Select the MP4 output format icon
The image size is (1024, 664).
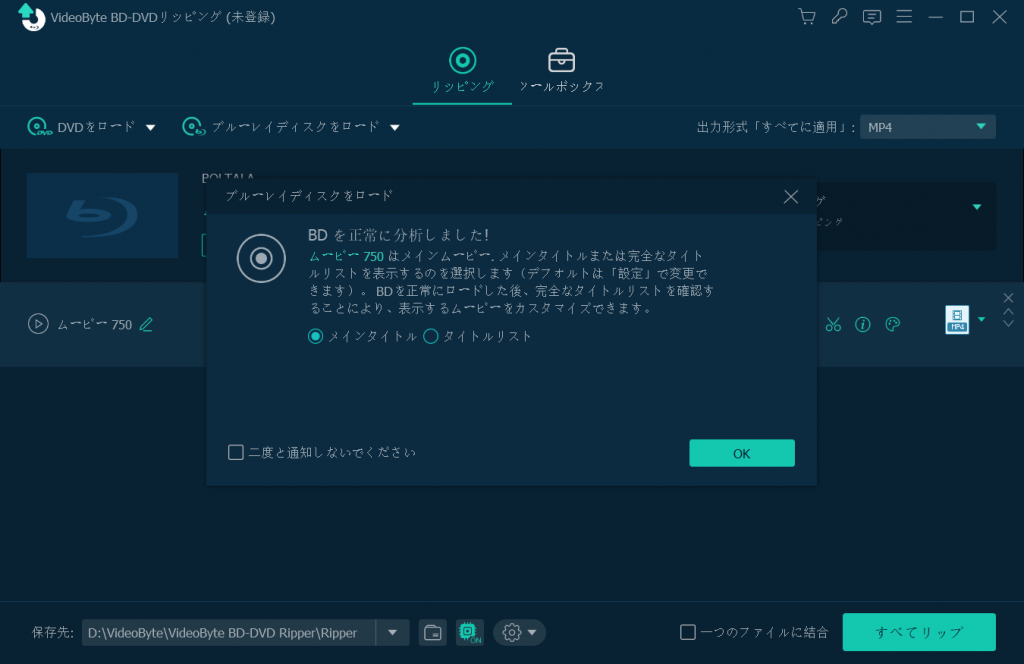957,320
